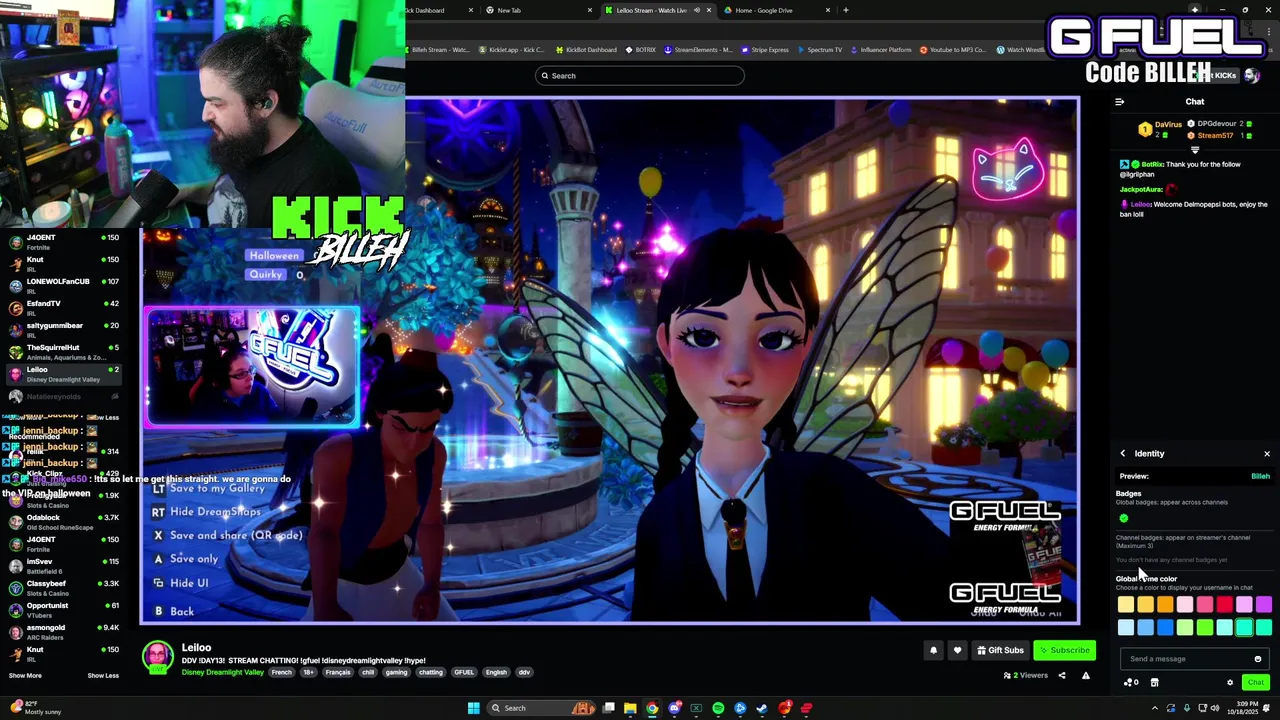This screenshot has width=1280, height=720.
Task: Open the Spectrum TV bookmark
Action: pos(820,50)
